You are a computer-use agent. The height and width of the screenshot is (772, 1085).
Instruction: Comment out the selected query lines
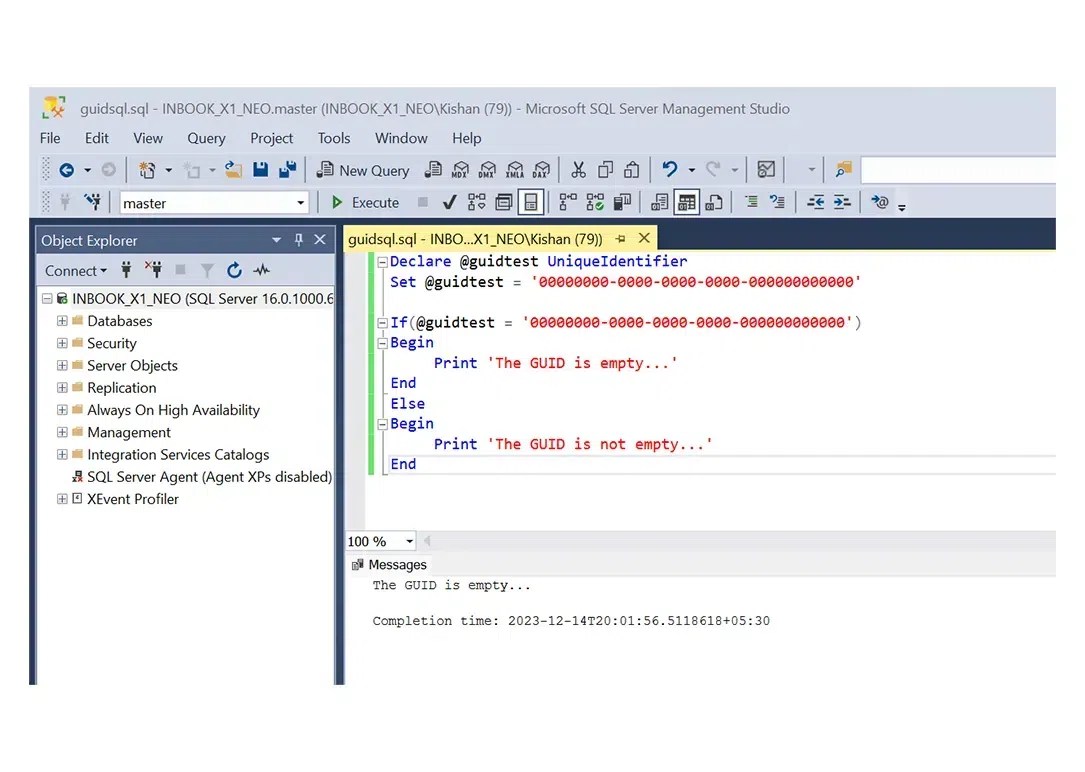(x=751, y=202)
